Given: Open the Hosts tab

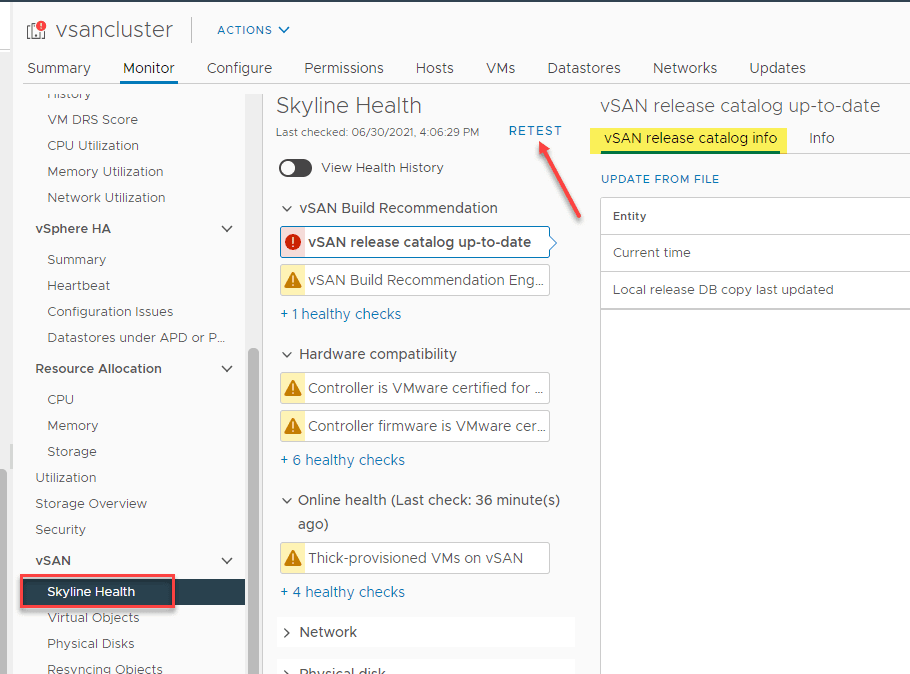Looking at the screenshot, I should pyautogui.click(x=434, y=69).
